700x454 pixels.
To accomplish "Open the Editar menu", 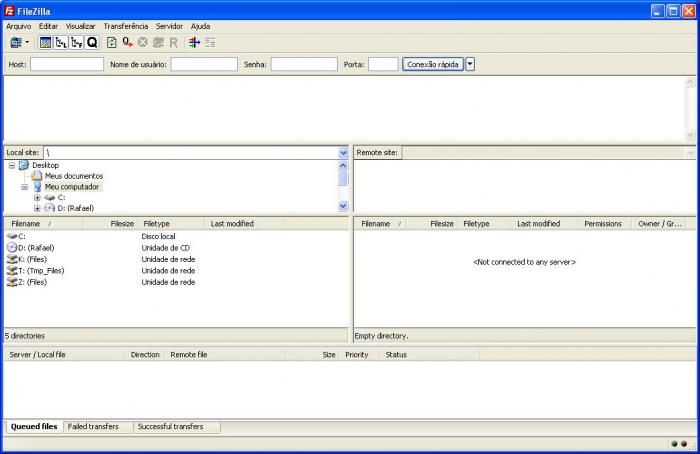I will point(48,26).
